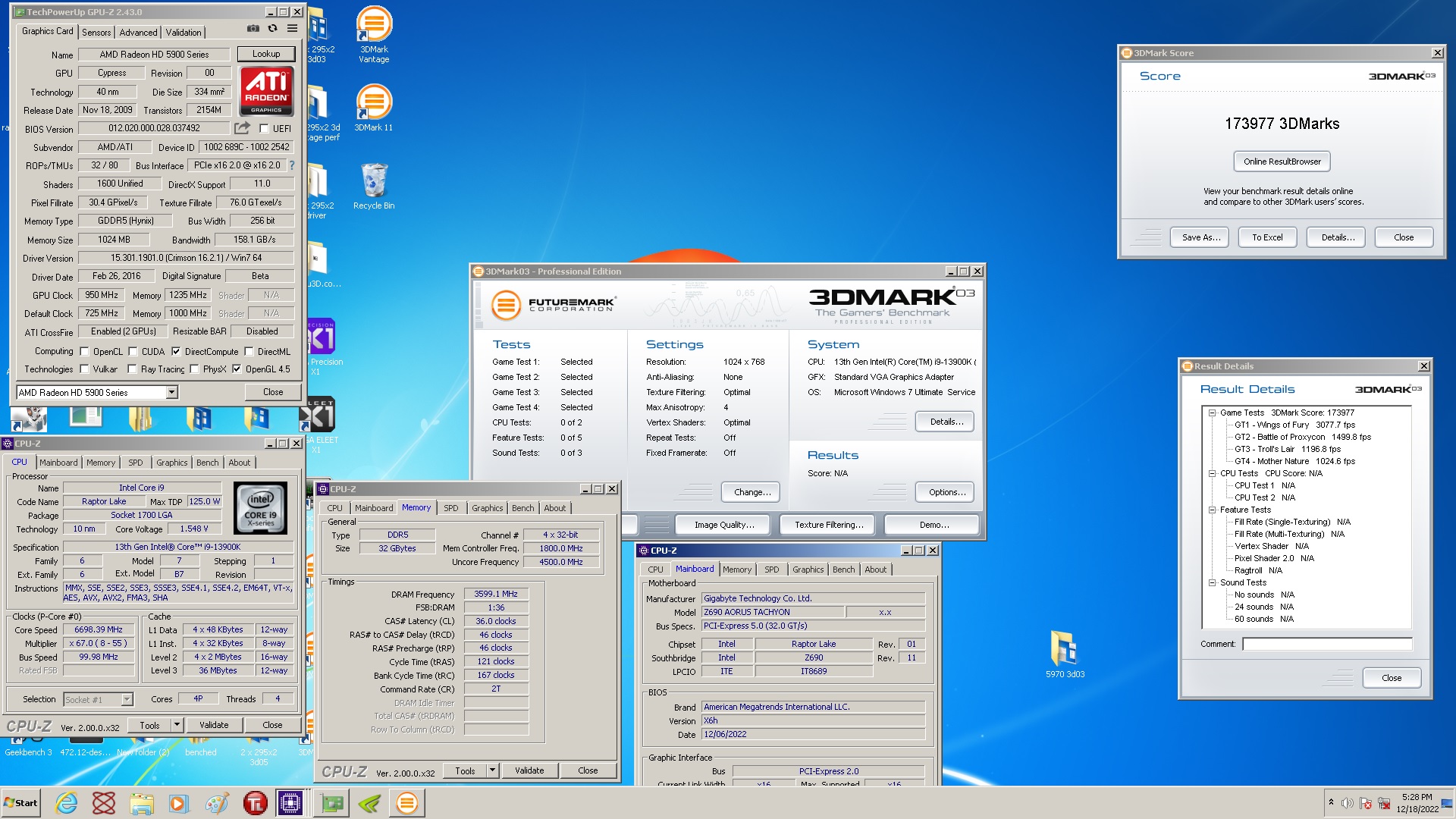Image resolution: width=1456 pixels, height=819 pixels.
Task: Open the GPU-Z hamburger menu icon
Action: [x=292, y=29]
